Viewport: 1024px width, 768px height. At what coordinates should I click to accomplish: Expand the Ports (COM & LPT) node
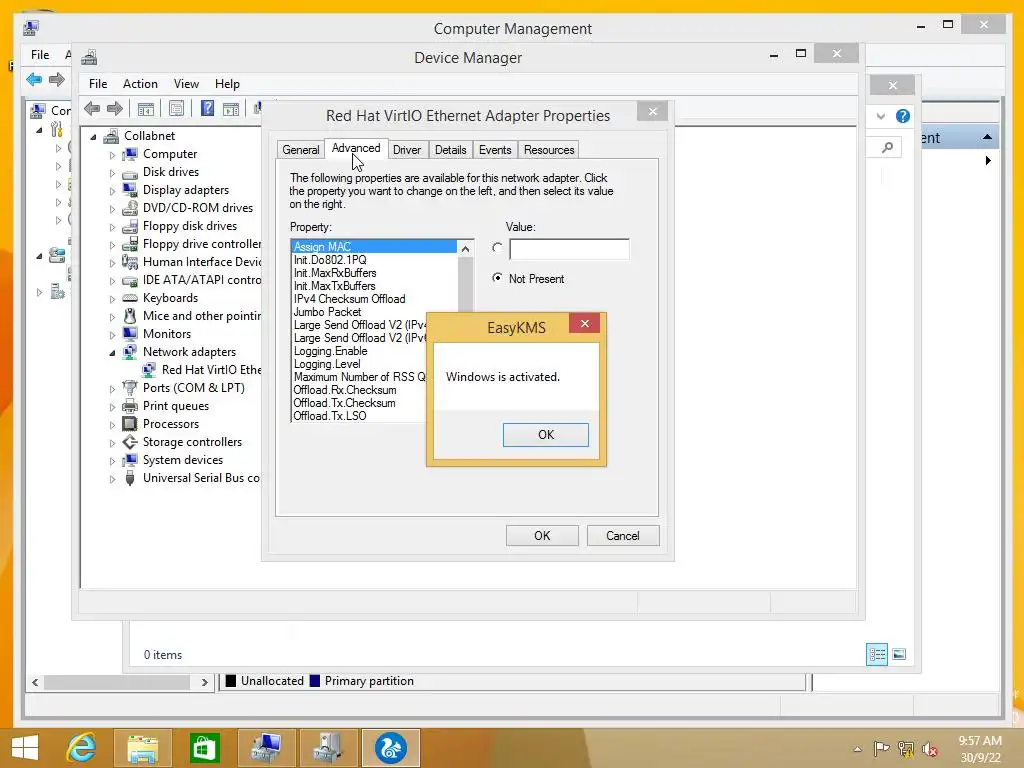(x=112, y=389)
